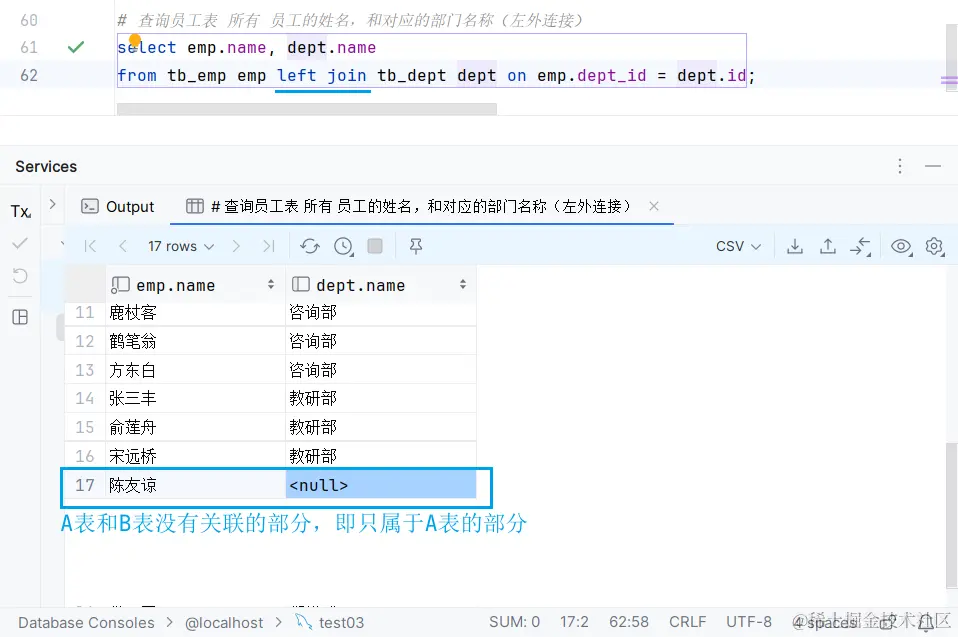Click test03 console breadcrumb
Screen dimensions: 958x637
(330, 622)
